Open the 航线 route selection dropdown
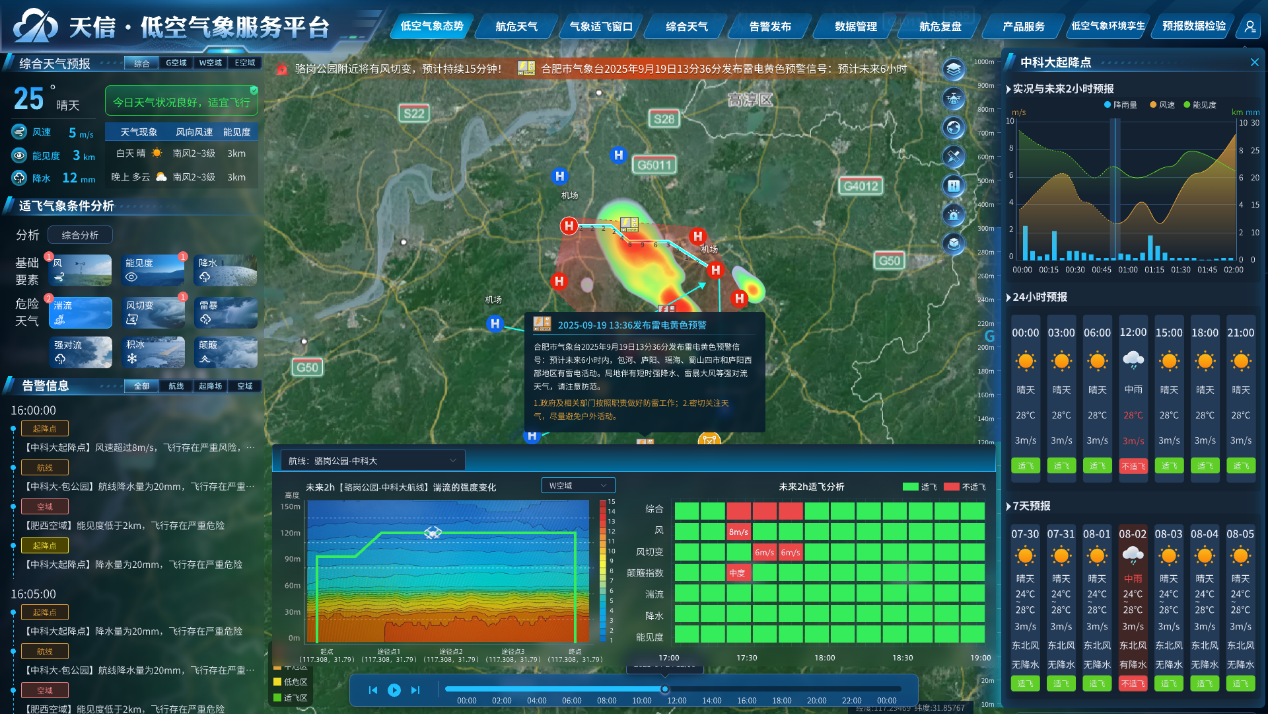Screen dimensions: 1268x714 371,460
